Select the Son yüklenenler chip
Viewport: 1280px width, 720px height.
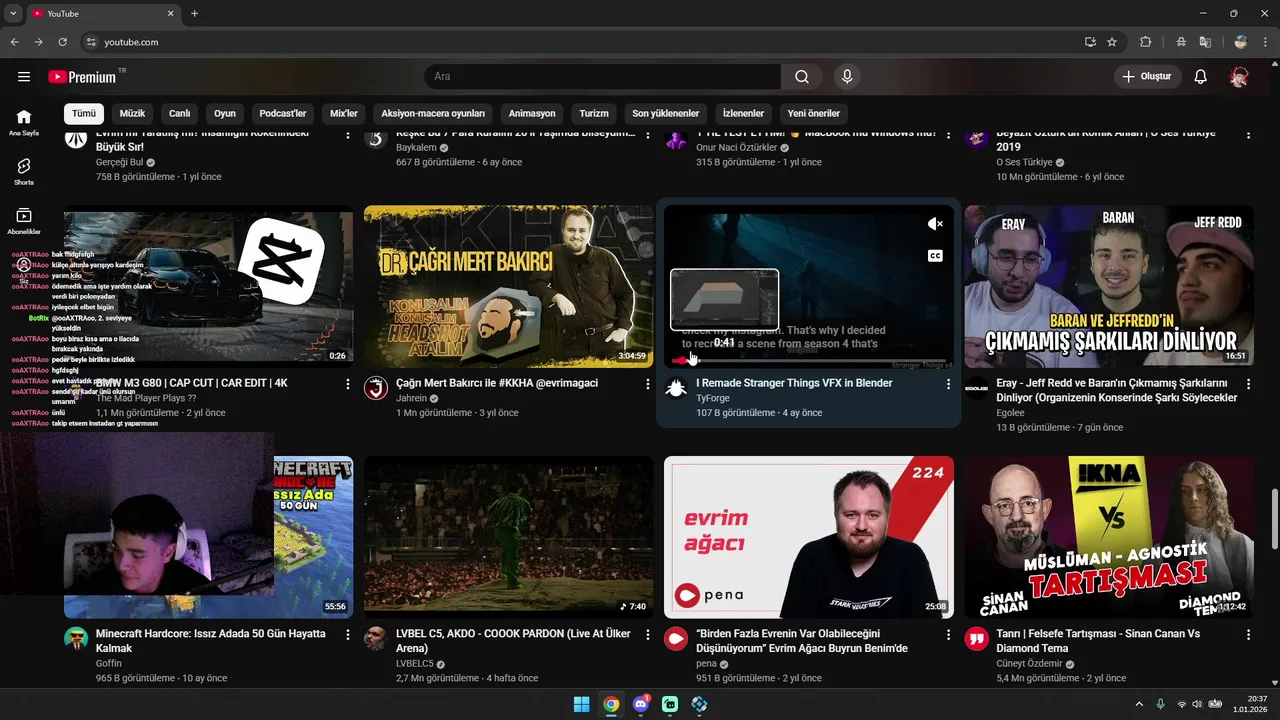[x=666, y=114]
